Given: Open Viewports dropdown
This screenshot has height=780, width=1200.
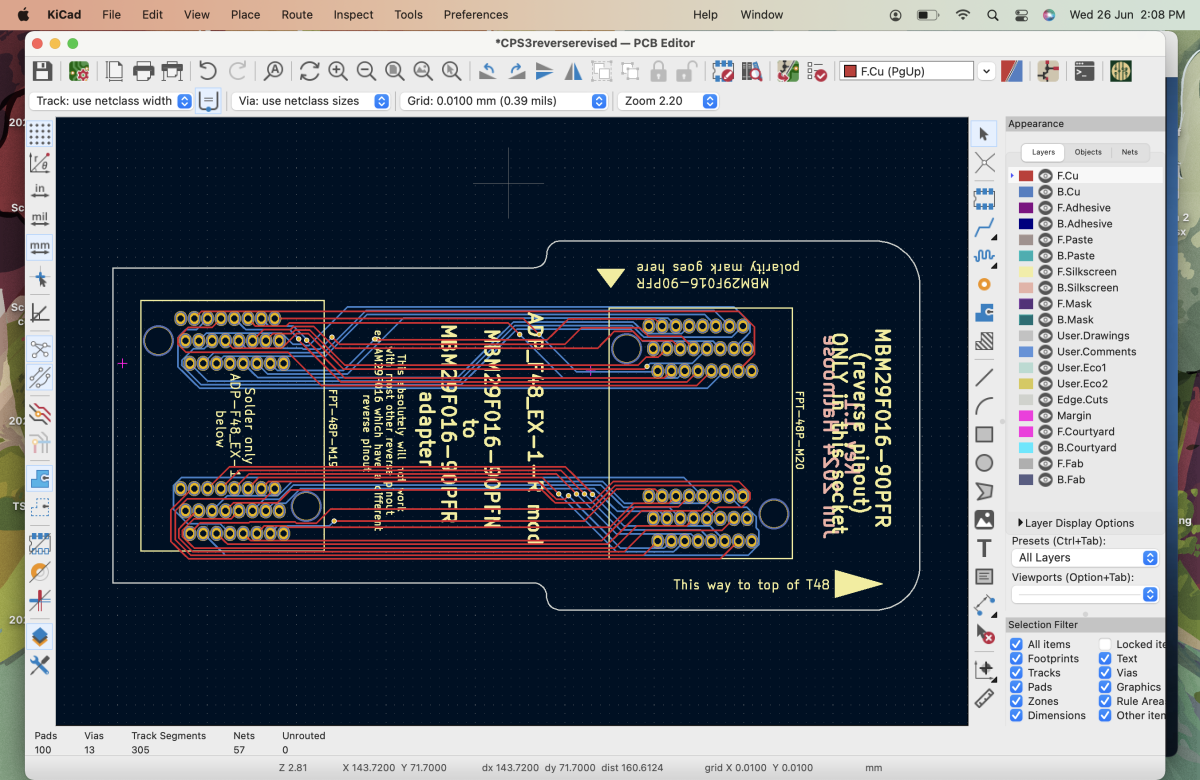Looking at the screenshot, I should (x=1085, y=594).
